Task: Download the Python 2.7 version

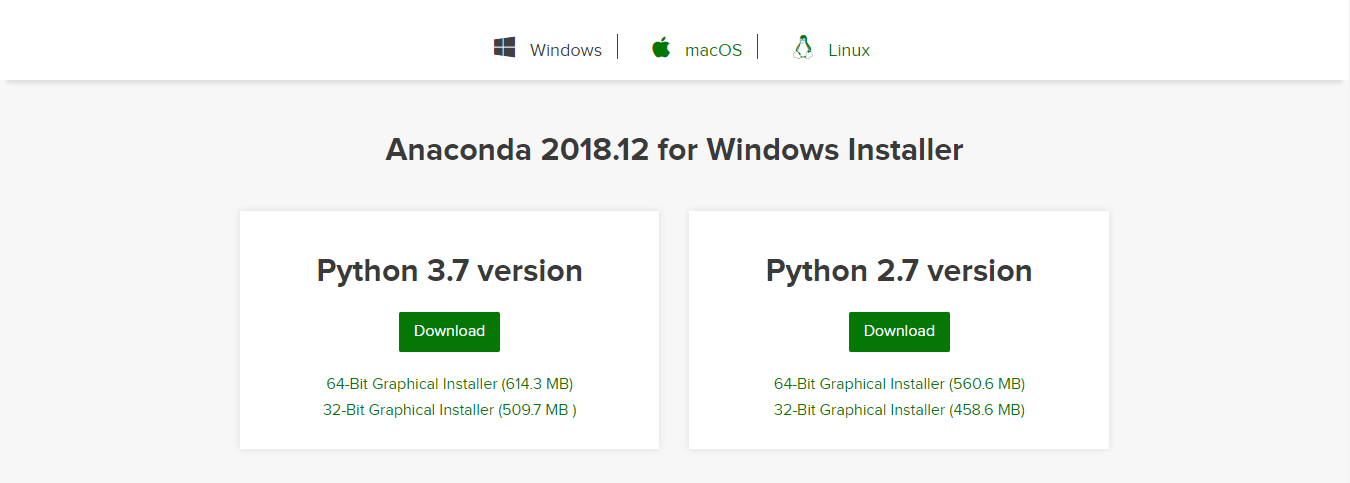Action: coord(899,332)
